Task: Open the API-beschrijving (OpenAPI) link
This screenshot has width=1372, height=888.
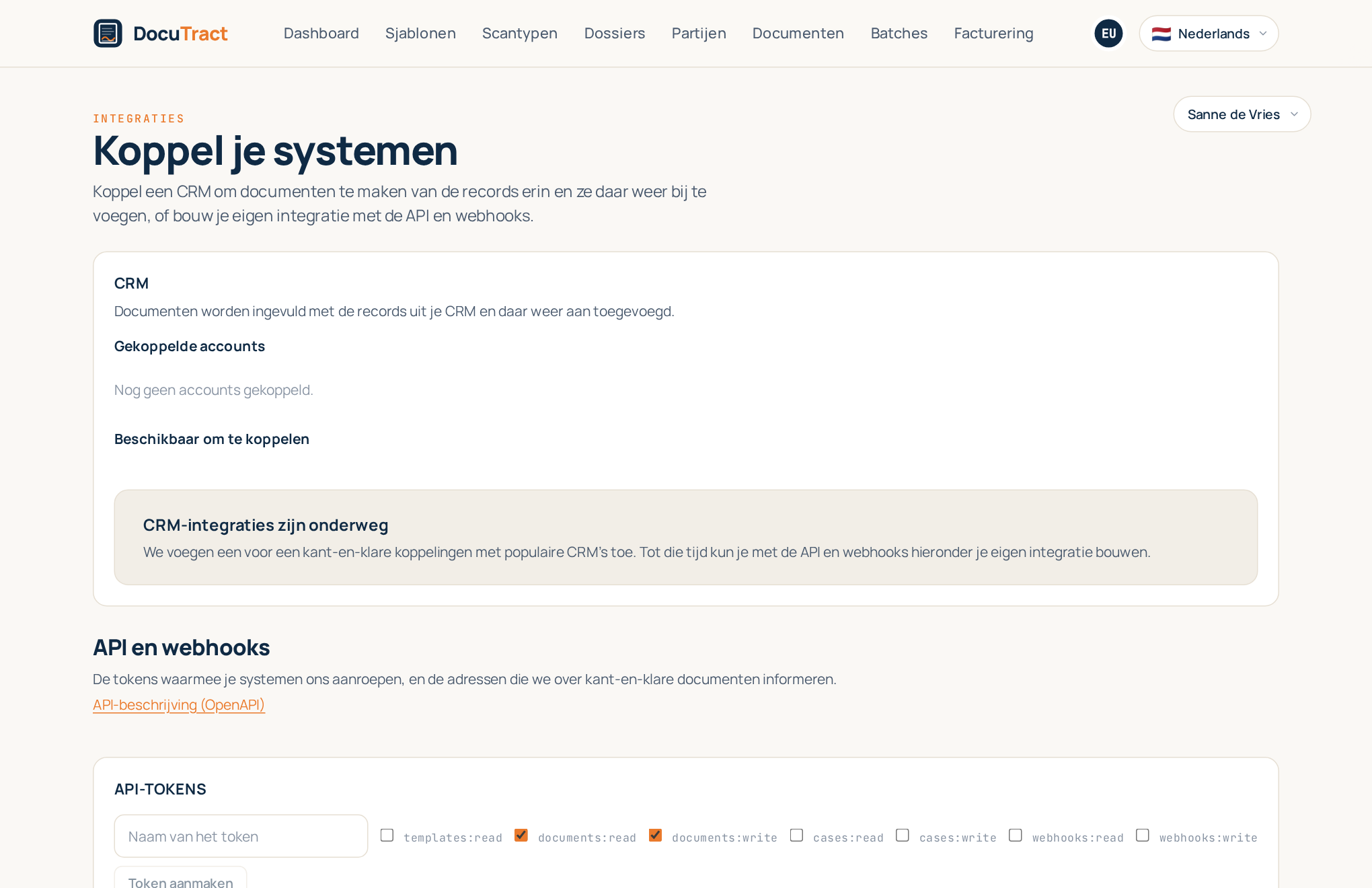Action: pyautogui.click(x=179, y=704)
